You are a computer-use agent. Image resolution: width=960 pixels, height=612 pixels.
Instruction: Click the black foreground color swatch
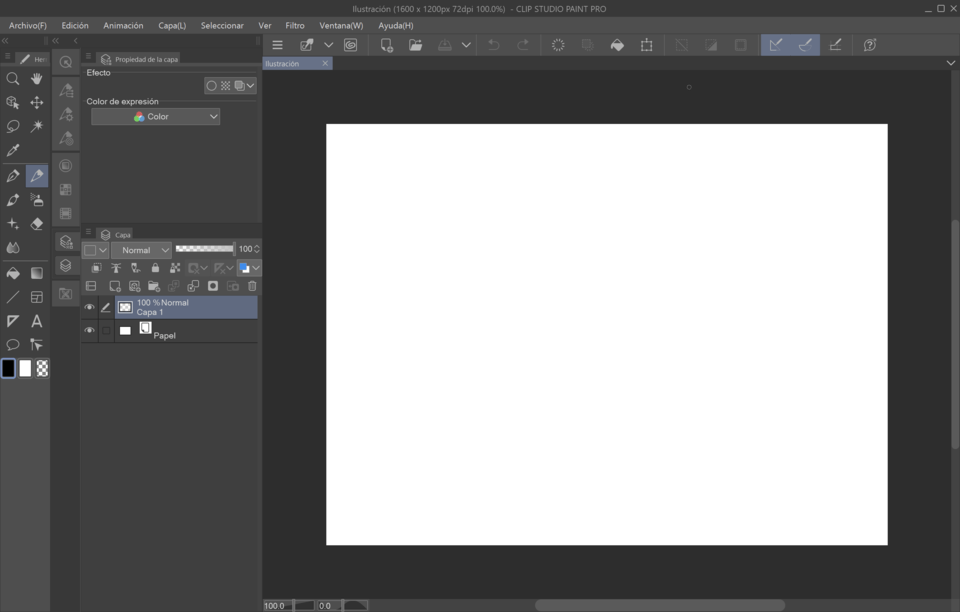[x=8, y=368]
